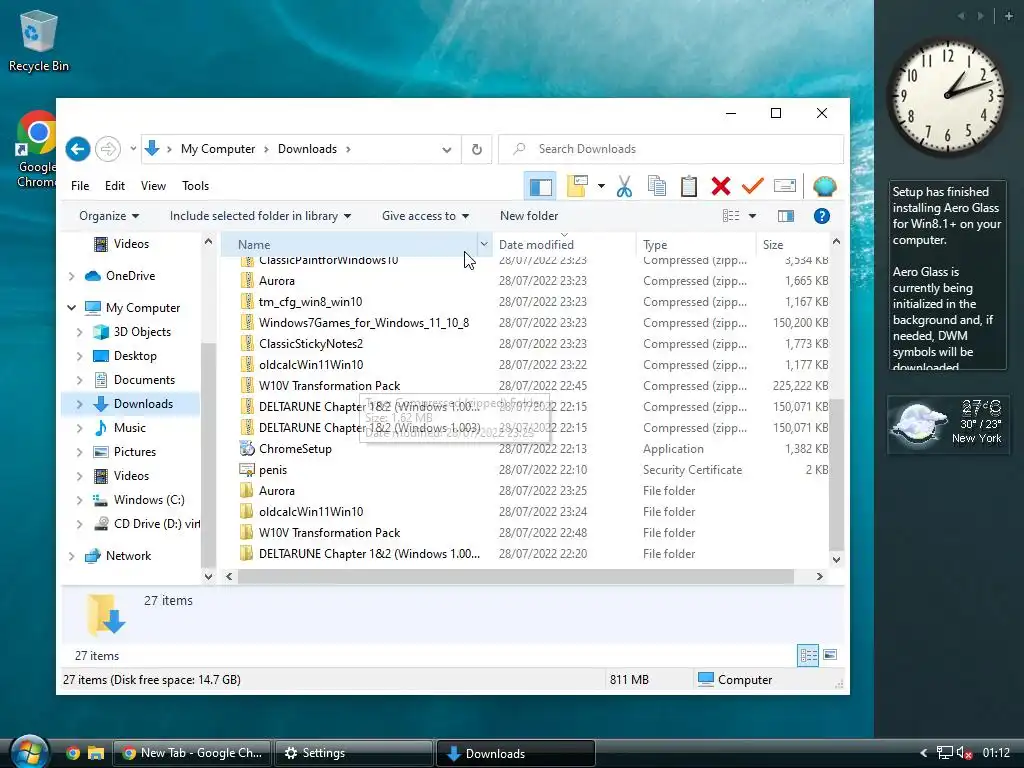
Task: Expand the OneDrive tree node
Action: pyautogui.click(x=72, y=276)
